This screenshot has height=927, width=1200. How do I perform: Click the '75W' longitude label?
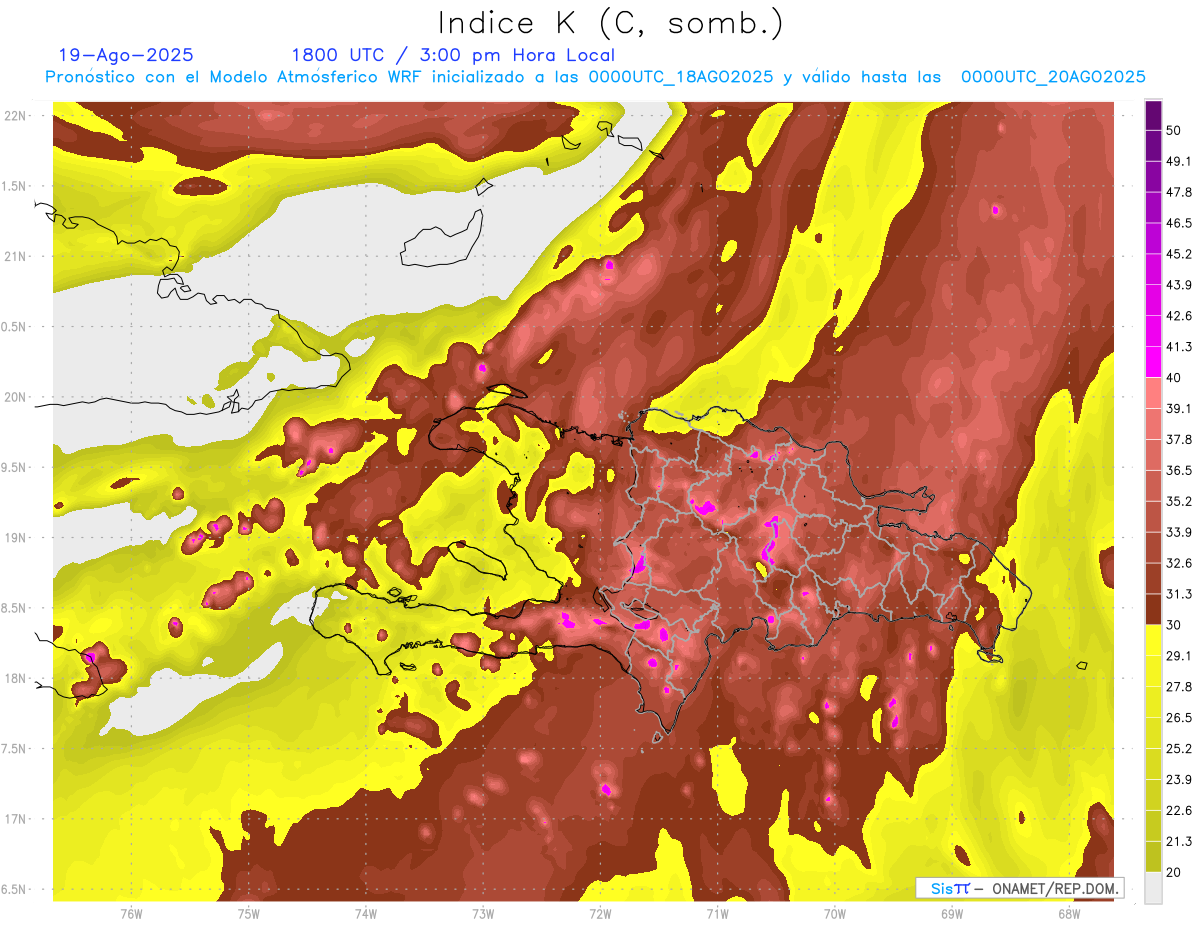[248, 913]
